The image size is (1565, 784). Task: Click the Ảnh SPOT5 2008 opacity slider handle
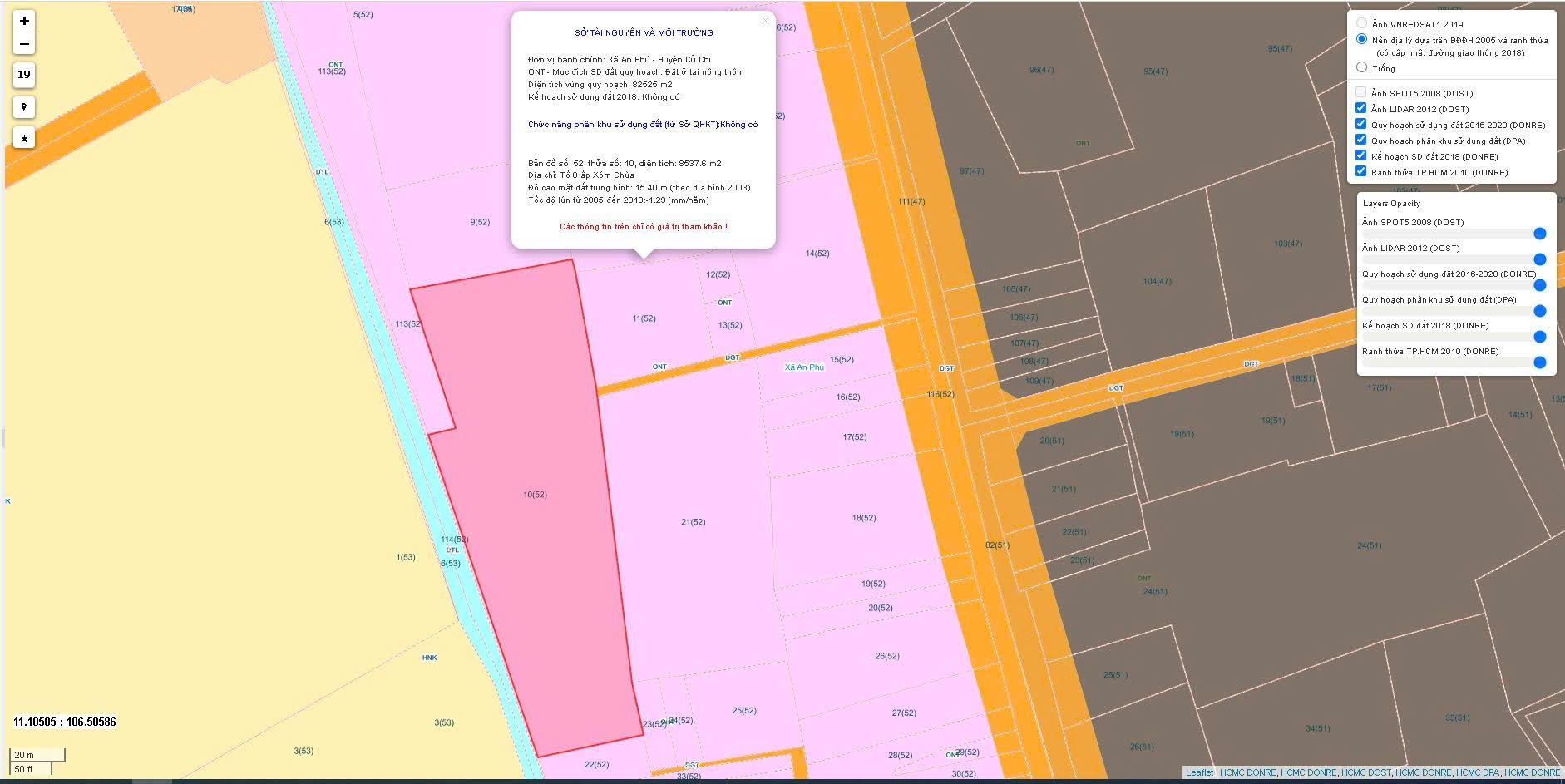click(x=1539, y=234)
